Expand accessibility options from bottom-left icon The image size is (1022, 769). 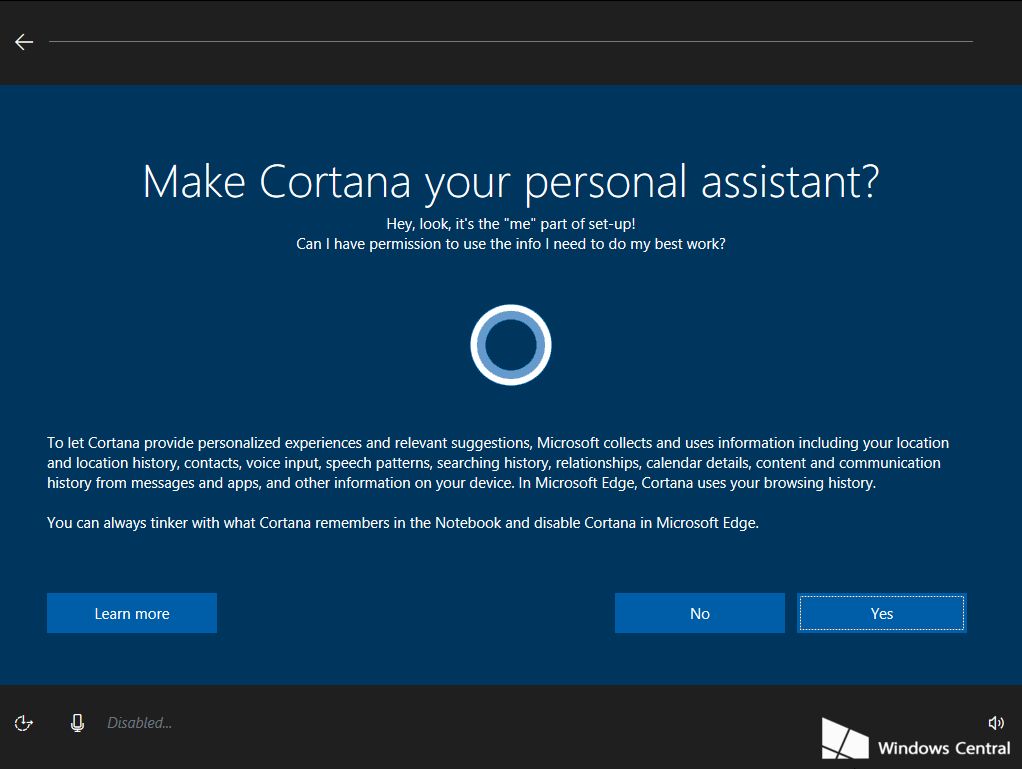[23, 722]
